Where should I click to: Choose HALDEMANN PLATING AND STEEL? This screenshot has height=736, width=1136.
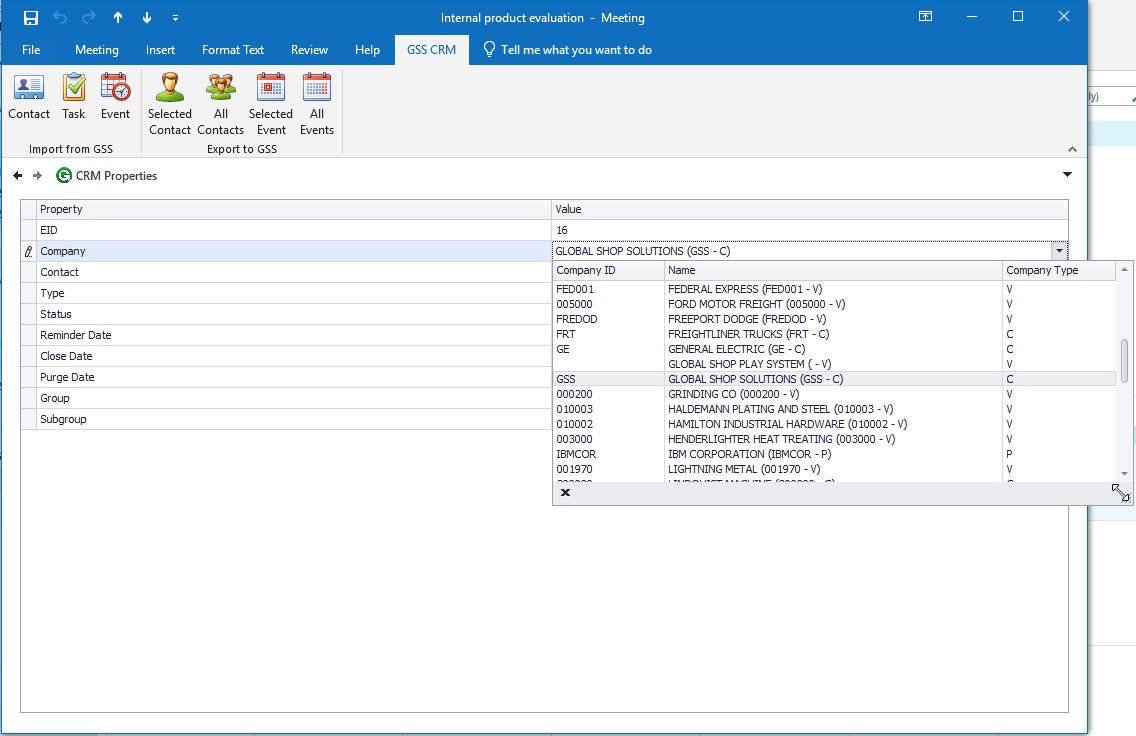pyautogui.click(x=834, y=409)
